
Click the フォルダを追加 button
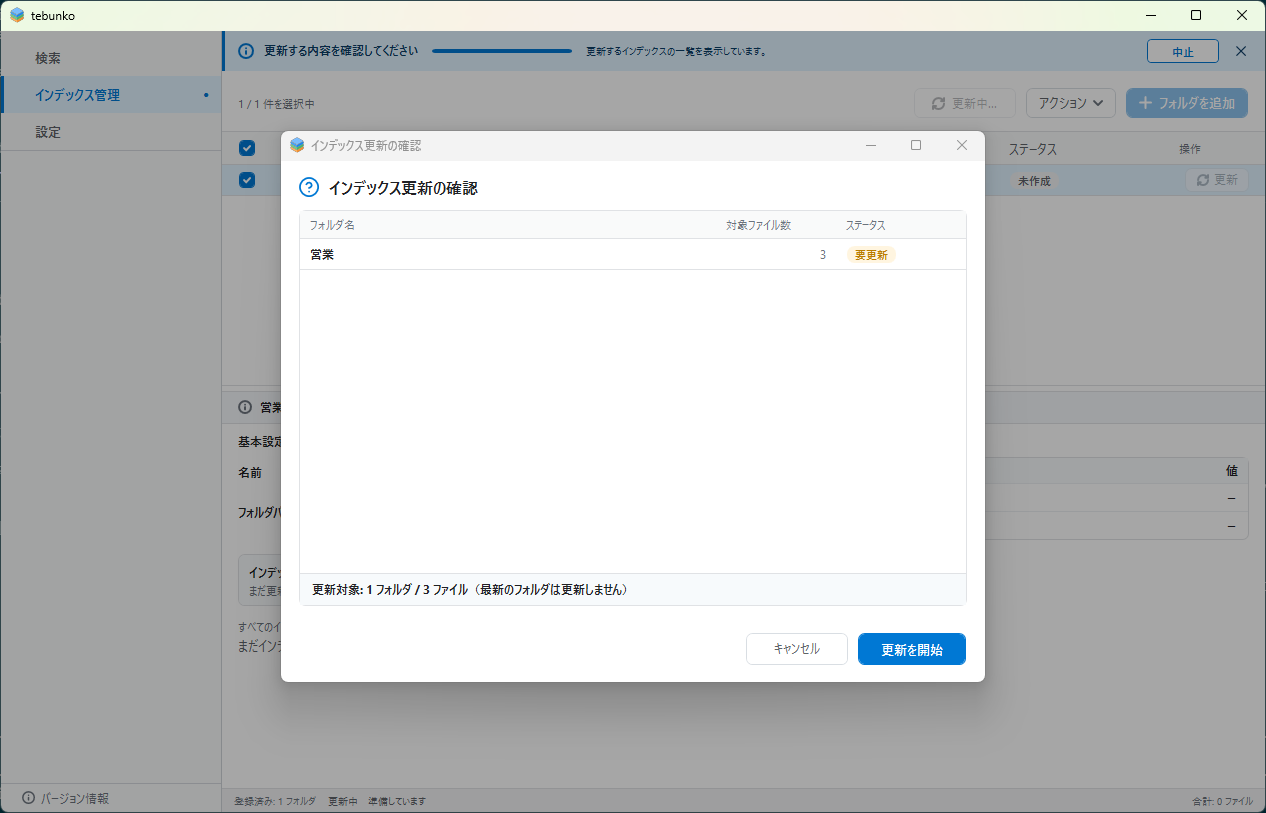(1187, 103)
